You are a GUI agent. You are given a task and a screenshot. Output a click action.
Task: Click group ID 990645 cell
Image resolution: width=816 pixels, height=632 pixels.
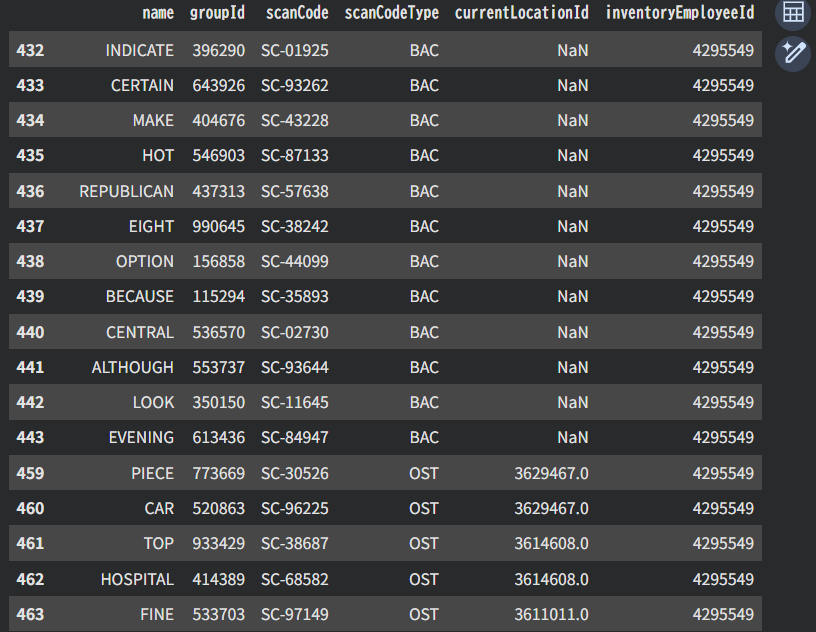[218, 226]
